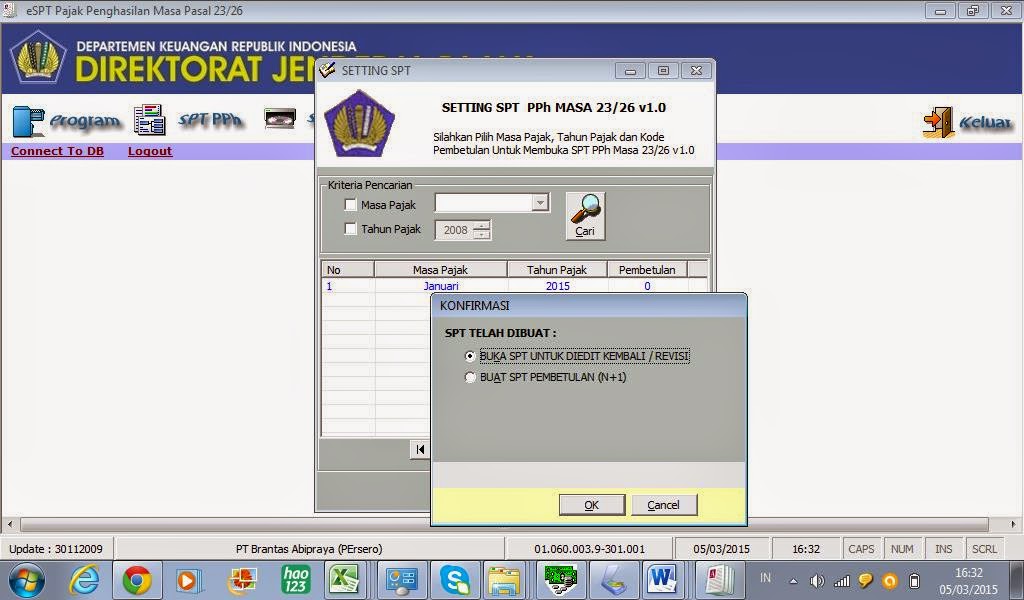The width and height of the screenshot is (1024, 600).
Task: Select Buka SPT untuk diedit kembali option
Action: [470, 356]
